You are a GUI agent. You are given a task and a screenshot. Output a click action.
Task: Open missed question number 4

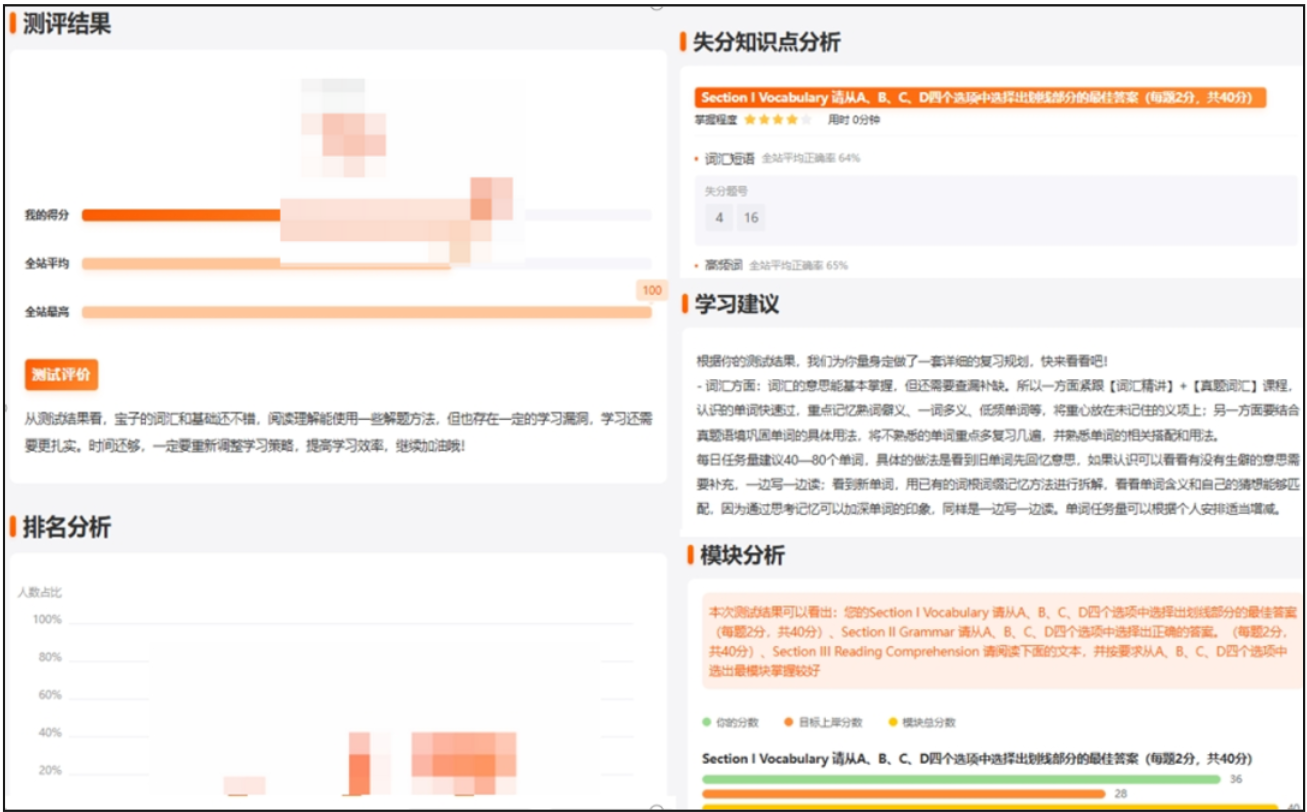coord(718,218)
